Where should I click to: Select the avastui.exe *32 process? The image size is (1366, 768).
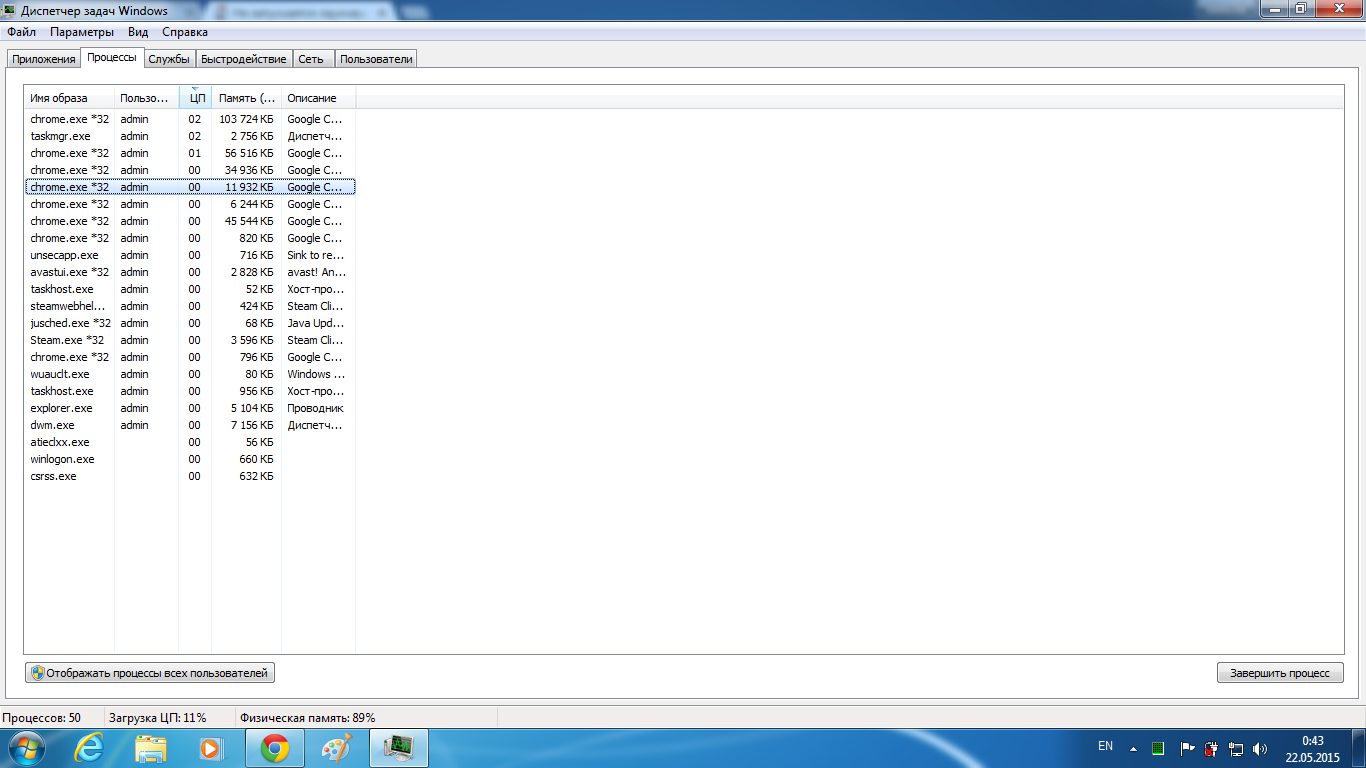(190, 272)
